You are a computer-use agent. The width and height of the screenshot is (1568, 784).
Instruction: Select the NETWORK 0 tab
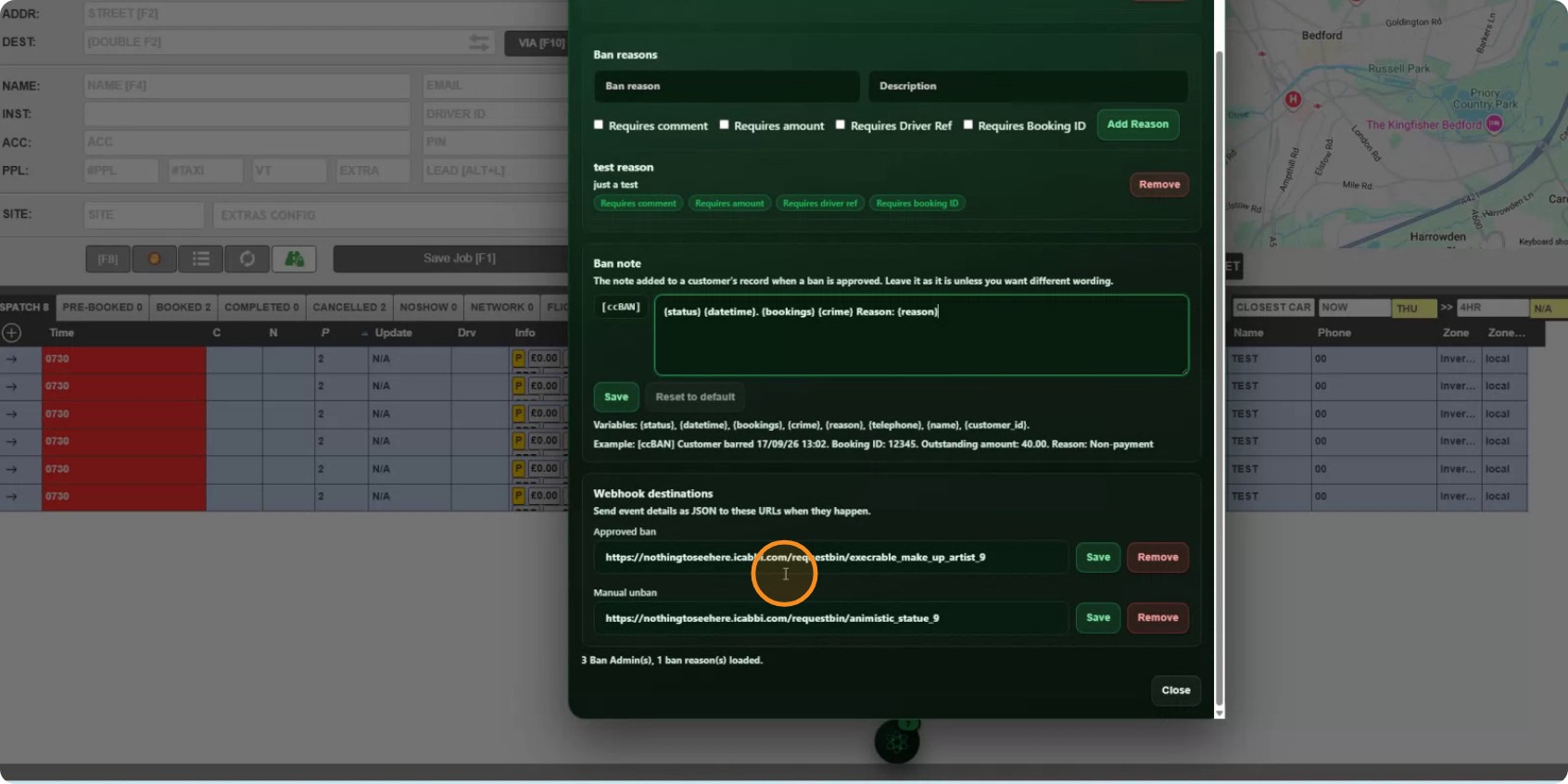[502, 308]
